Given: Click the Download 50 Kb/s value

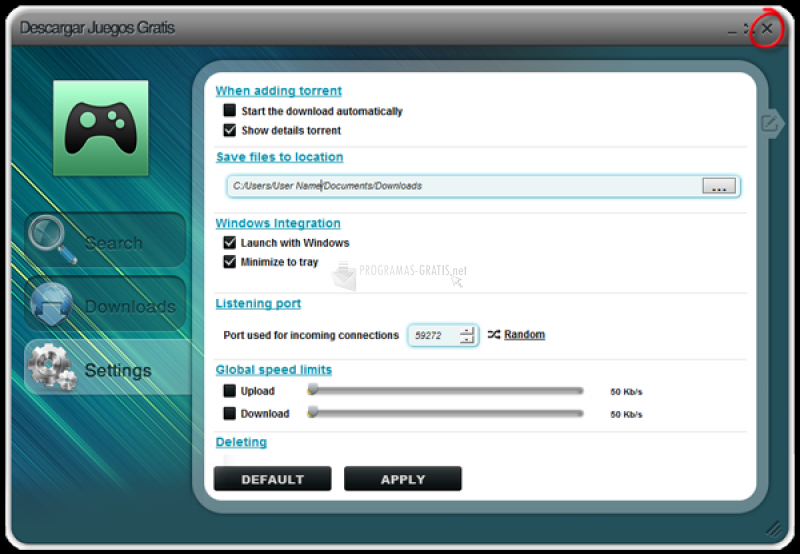Looking at the screenshot, I should [626, 414].
